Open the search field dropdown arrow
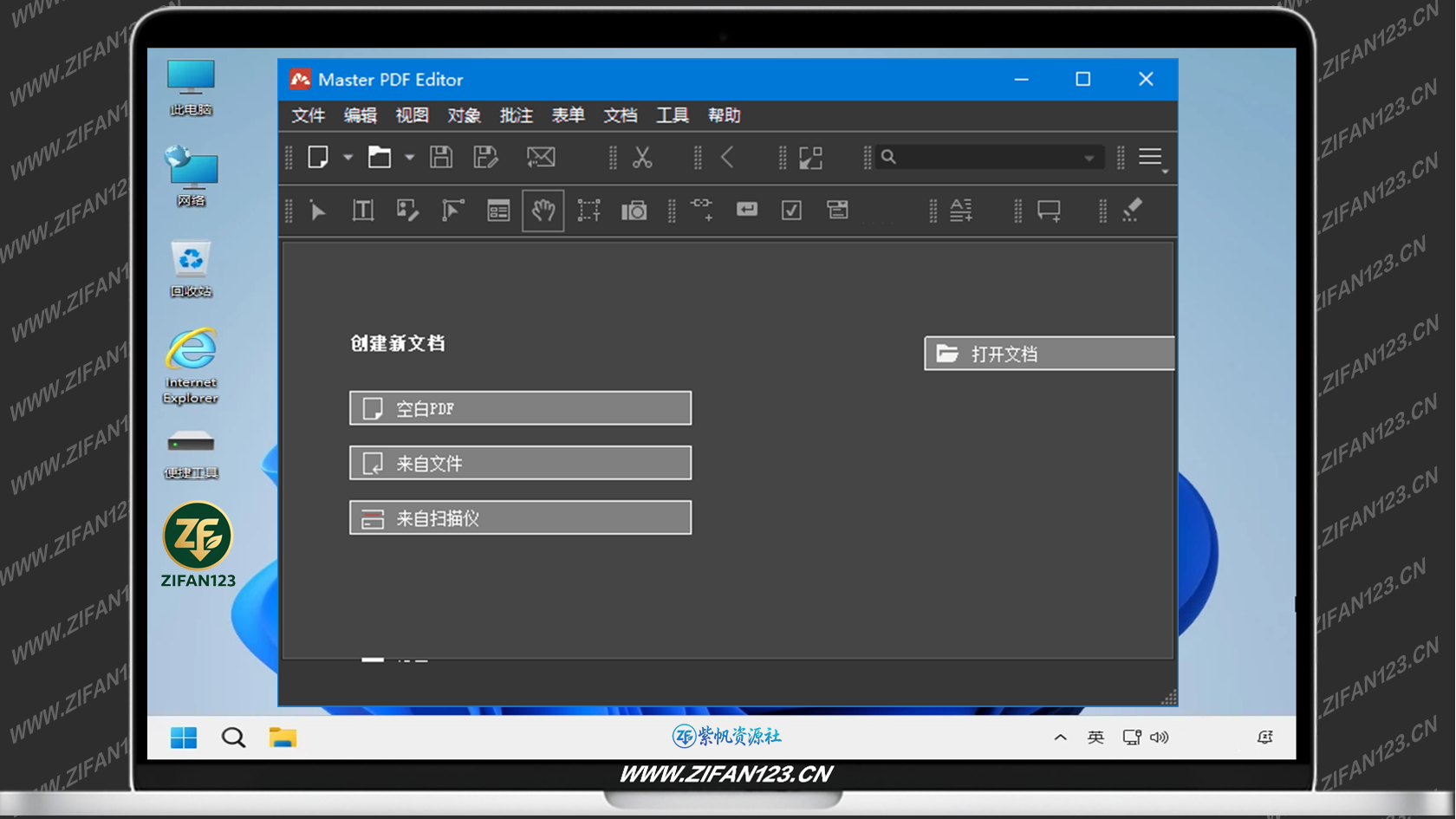 (x=1089, y=158)
